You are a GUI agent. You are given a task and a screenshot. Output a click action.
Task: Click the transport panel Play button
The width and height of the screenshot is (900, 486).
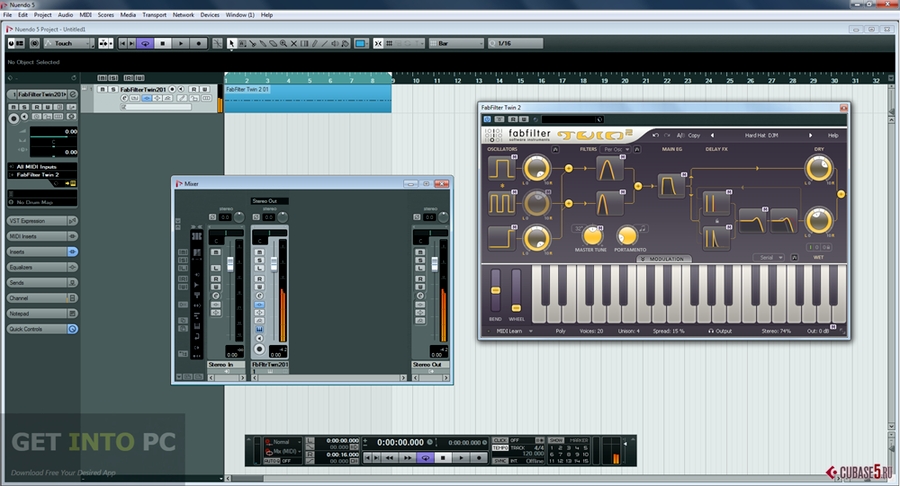[x=461, y=458]
